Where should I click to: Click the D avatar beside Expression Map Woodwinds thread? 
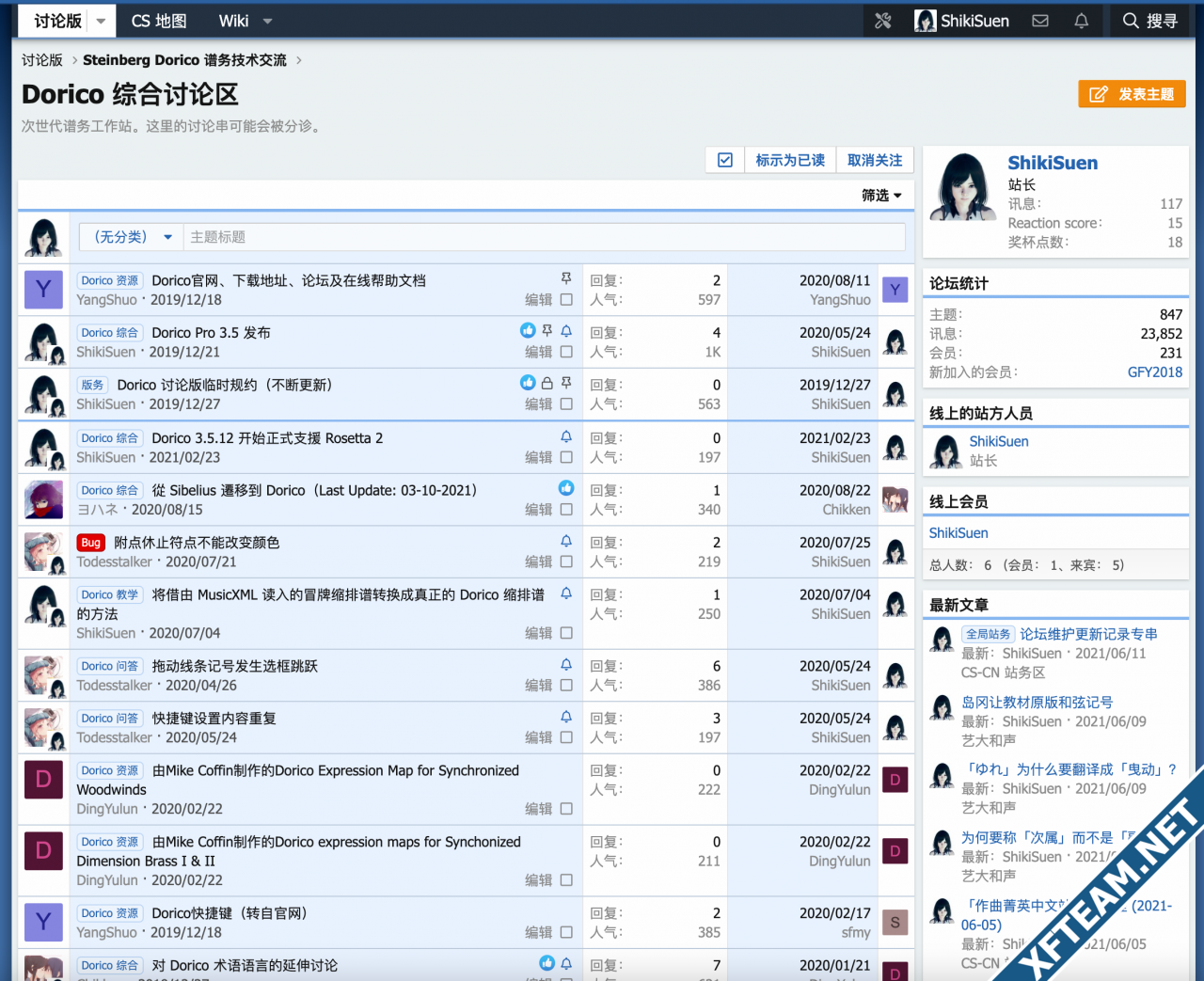[43, 780]
